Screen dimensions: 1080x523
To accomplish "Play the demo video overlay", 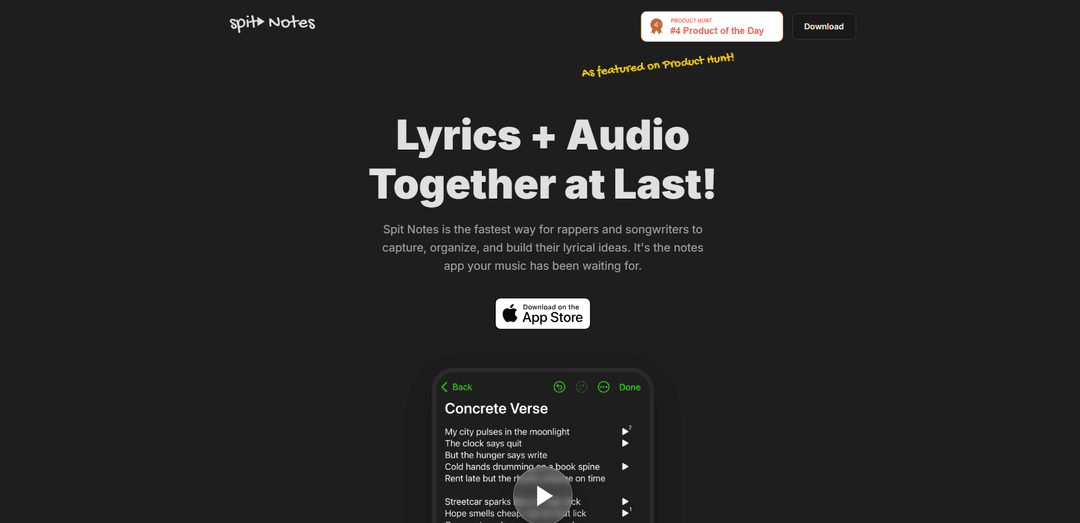I will pos(543,496).
